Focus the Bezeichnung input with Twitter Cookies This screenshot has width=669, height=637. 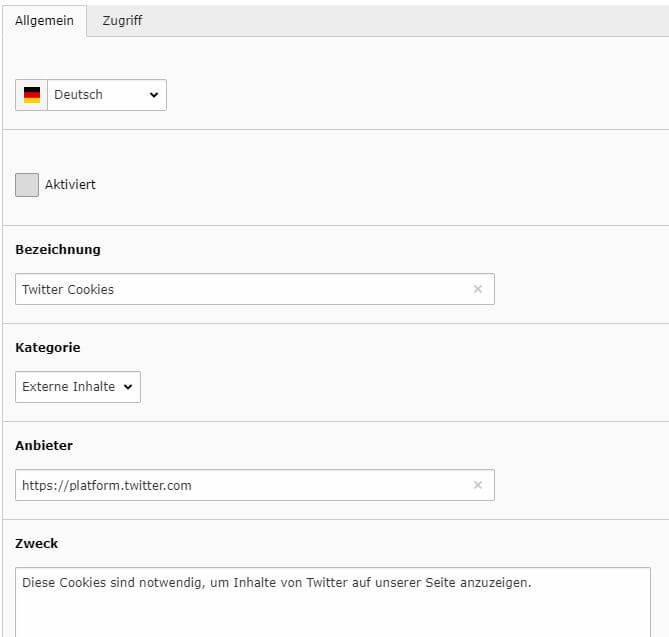click(x=240, y=289)
